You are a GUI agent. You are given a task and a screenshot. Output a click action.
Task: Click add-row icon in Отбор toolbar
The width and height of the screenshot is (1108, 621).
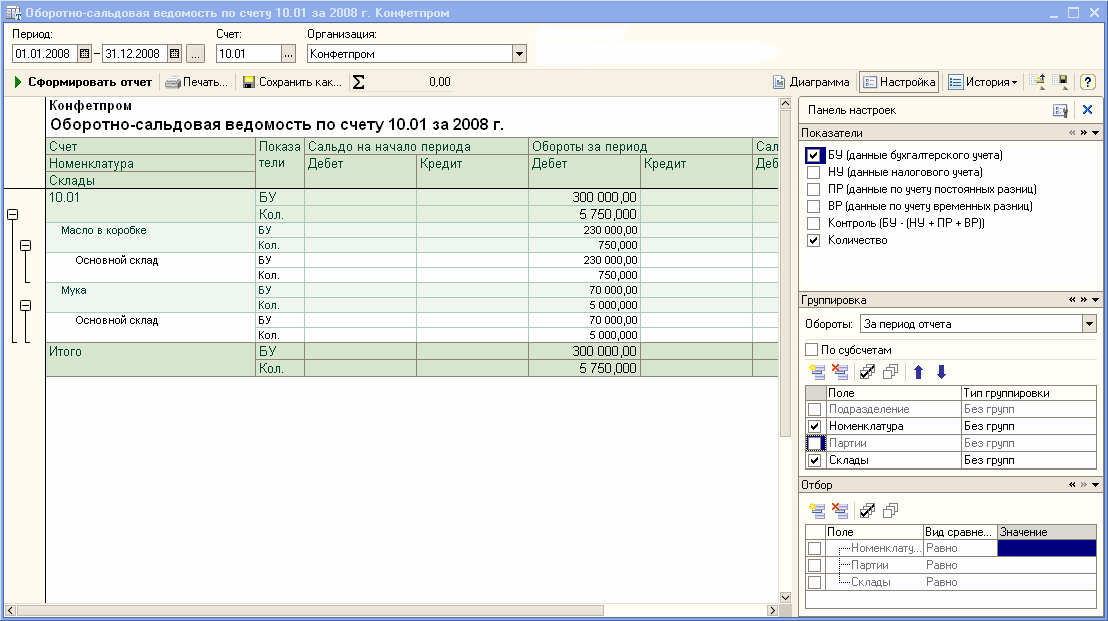(x=818, y=511)
